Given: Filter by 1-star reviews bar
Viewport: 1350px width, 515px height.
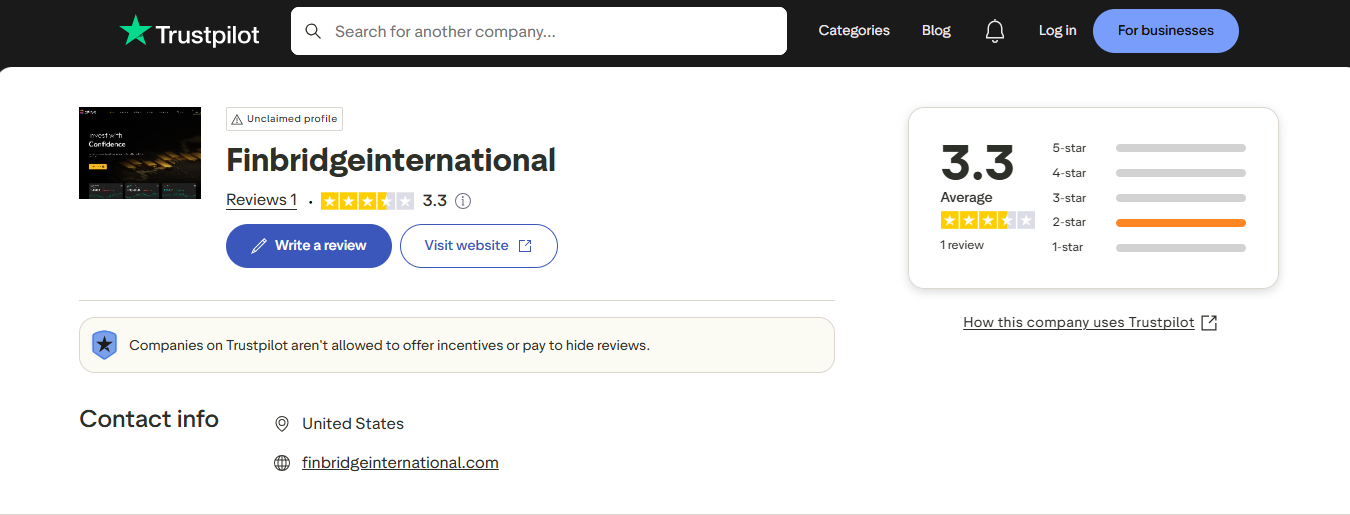Looking at the screenshot, I should pyautogui.click(x=1181, y=247).
